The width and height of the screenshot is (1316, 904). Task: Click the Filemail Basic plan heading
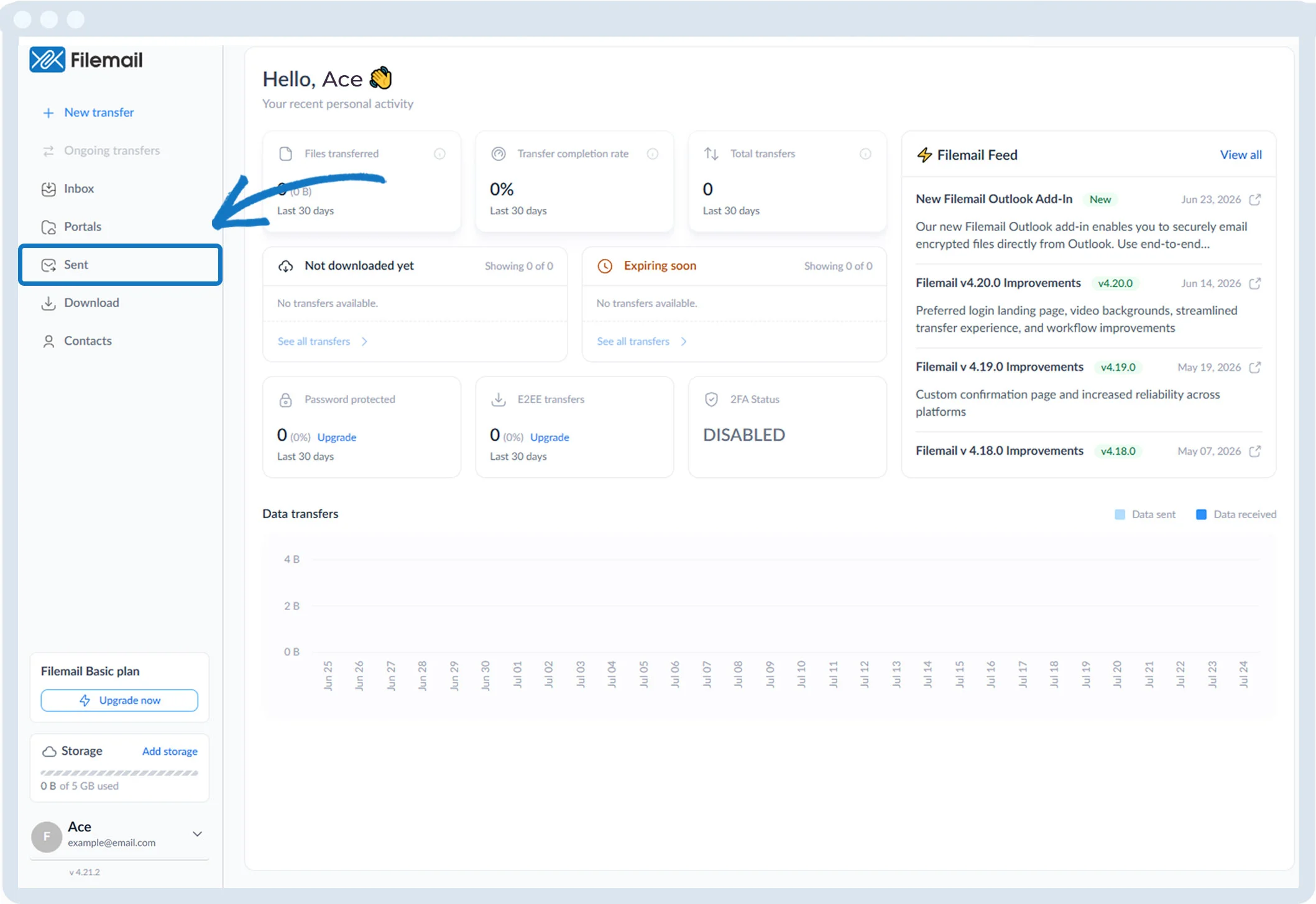[90, 671]
